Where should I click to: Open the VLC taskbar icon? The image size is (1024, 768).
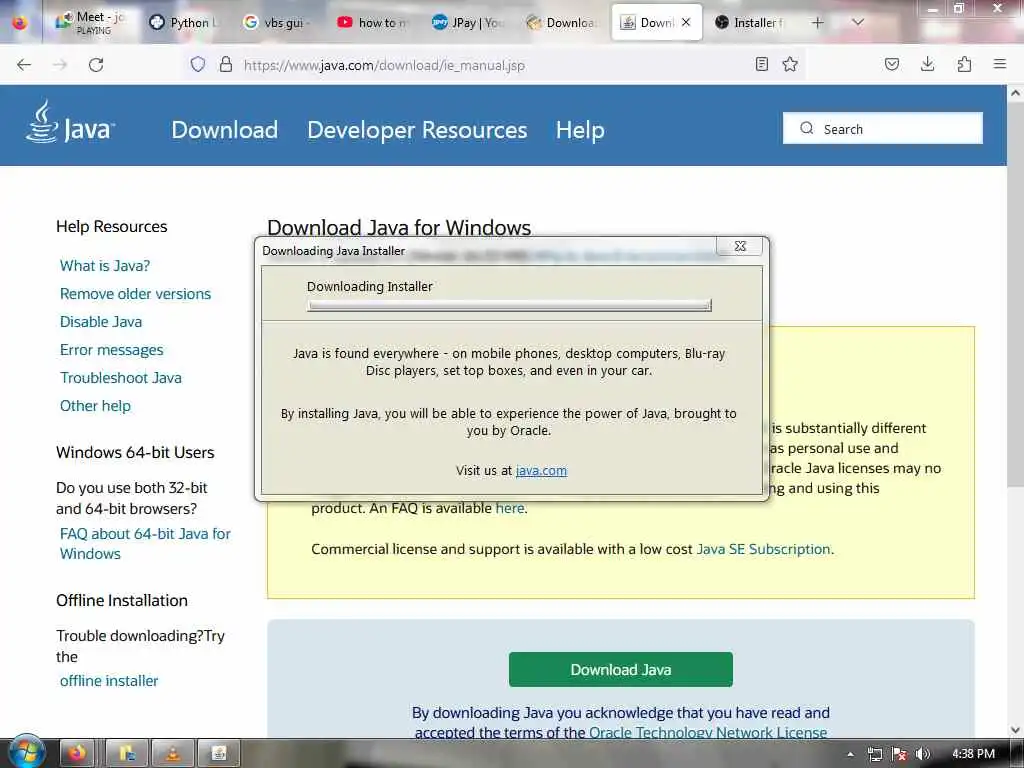(173, 754)
